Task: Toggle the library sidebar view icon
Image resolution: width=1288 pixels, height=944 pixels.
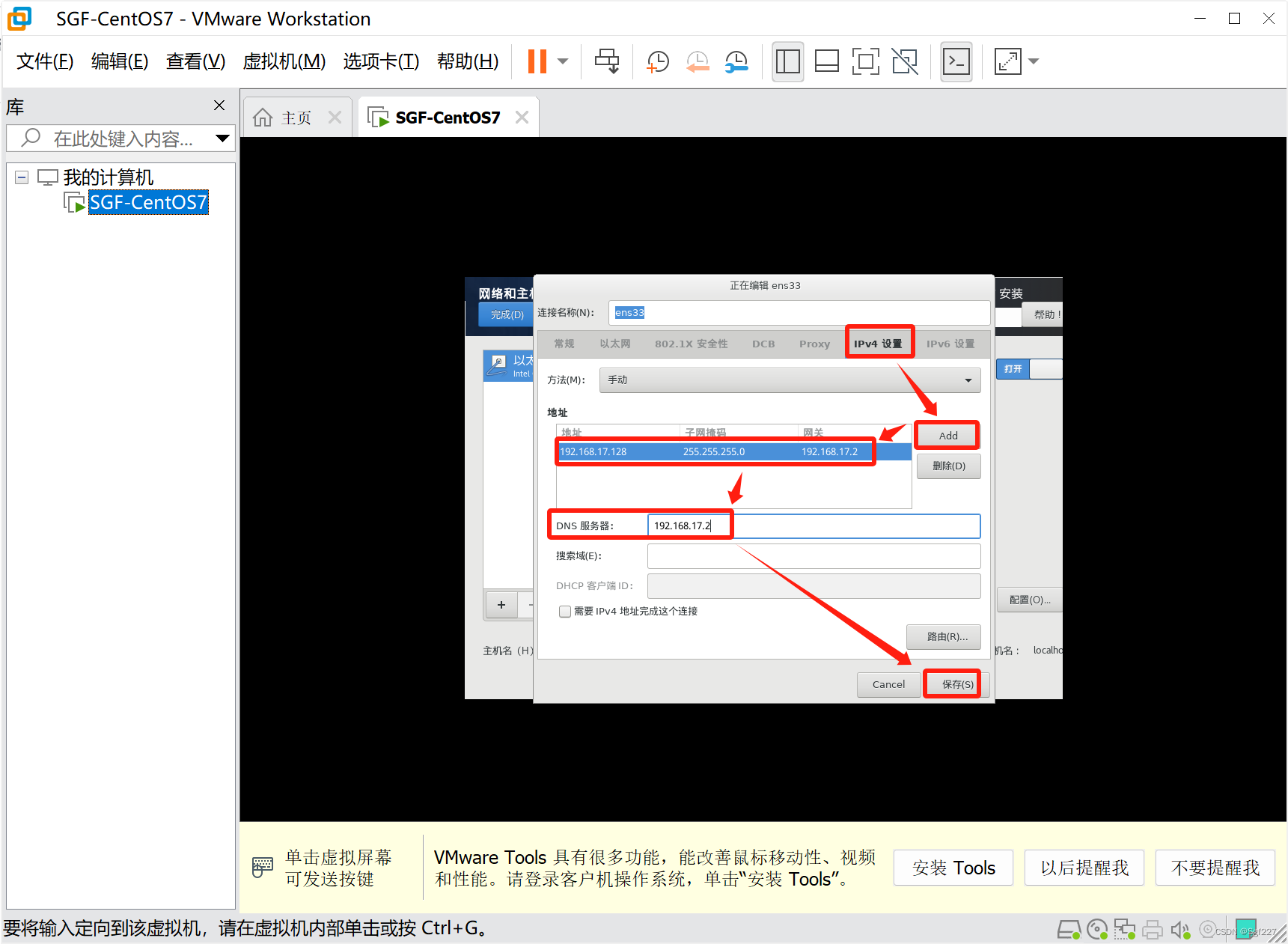Action: click(x=787, y=61)
